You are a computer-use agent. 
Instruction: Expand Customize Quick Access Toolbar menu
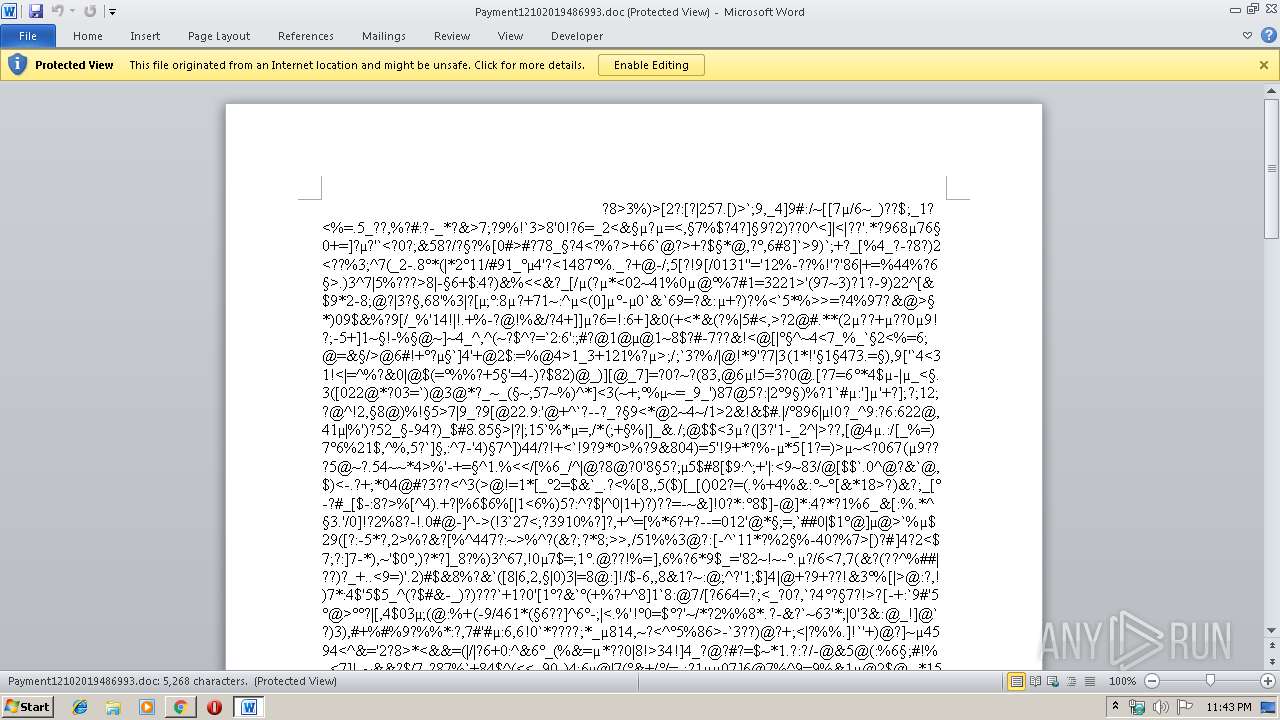(112, 12)
